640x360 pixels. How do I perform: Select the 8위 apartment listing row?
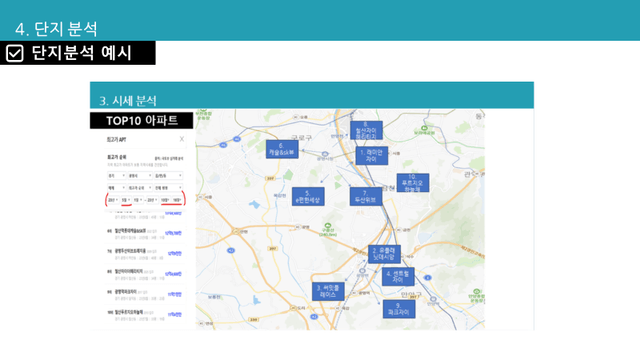144,274
